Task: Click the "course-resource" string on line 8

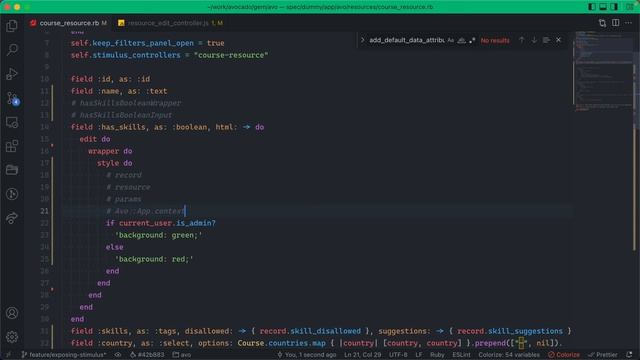Action: pyautogui.click(x=231, y=55)
